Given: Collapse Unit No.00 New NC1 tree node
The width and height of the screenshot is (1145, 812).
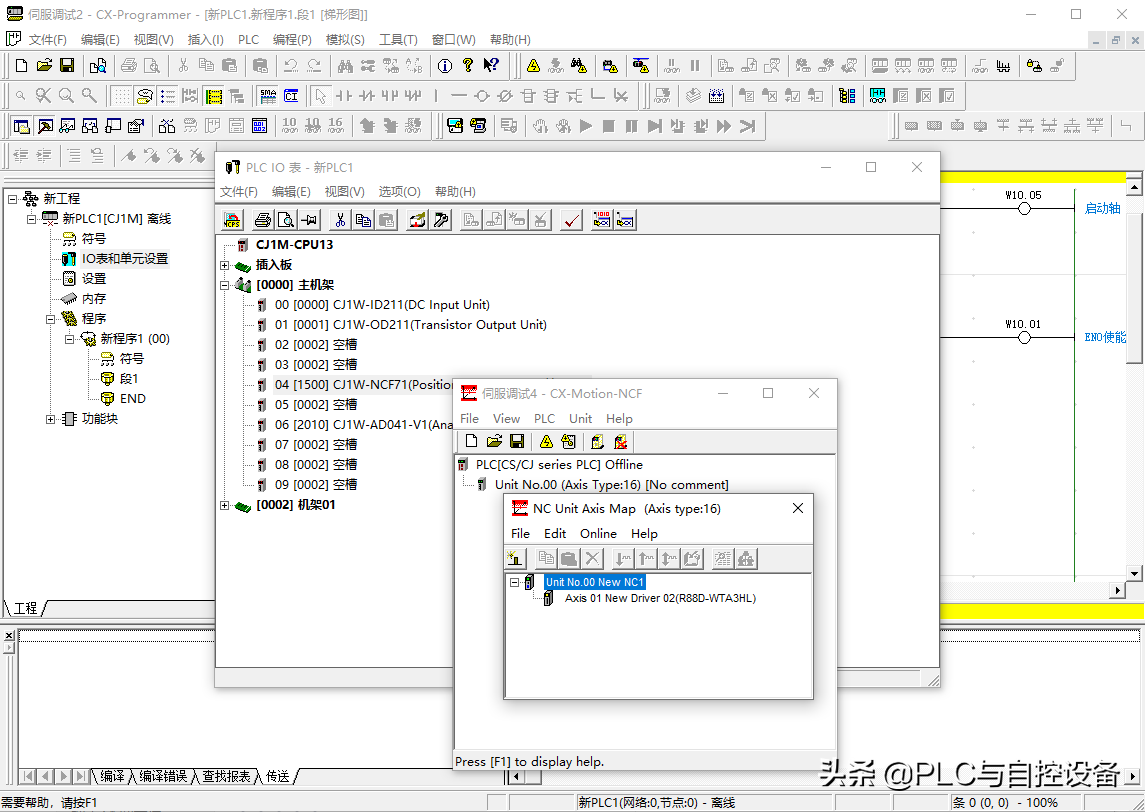Looking at the screenshot, I should click(x=514, y=582).
